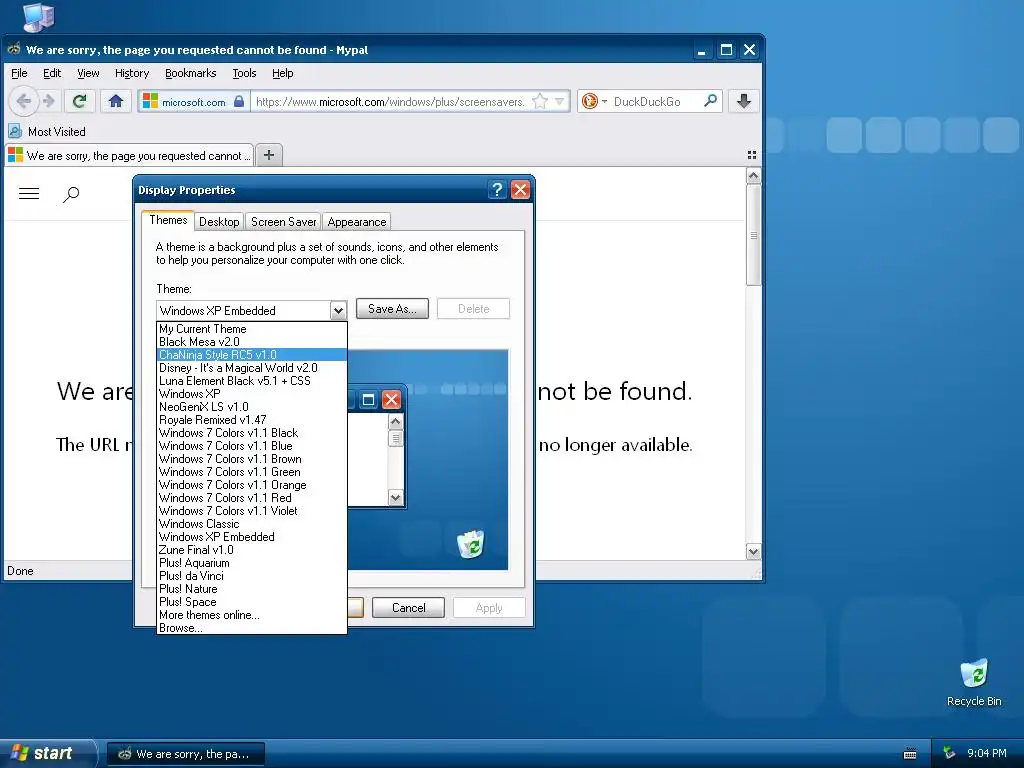The image size is (1024, 768).
Task: Click the microsoft.com site identity logo
Action: coord(150,101)
